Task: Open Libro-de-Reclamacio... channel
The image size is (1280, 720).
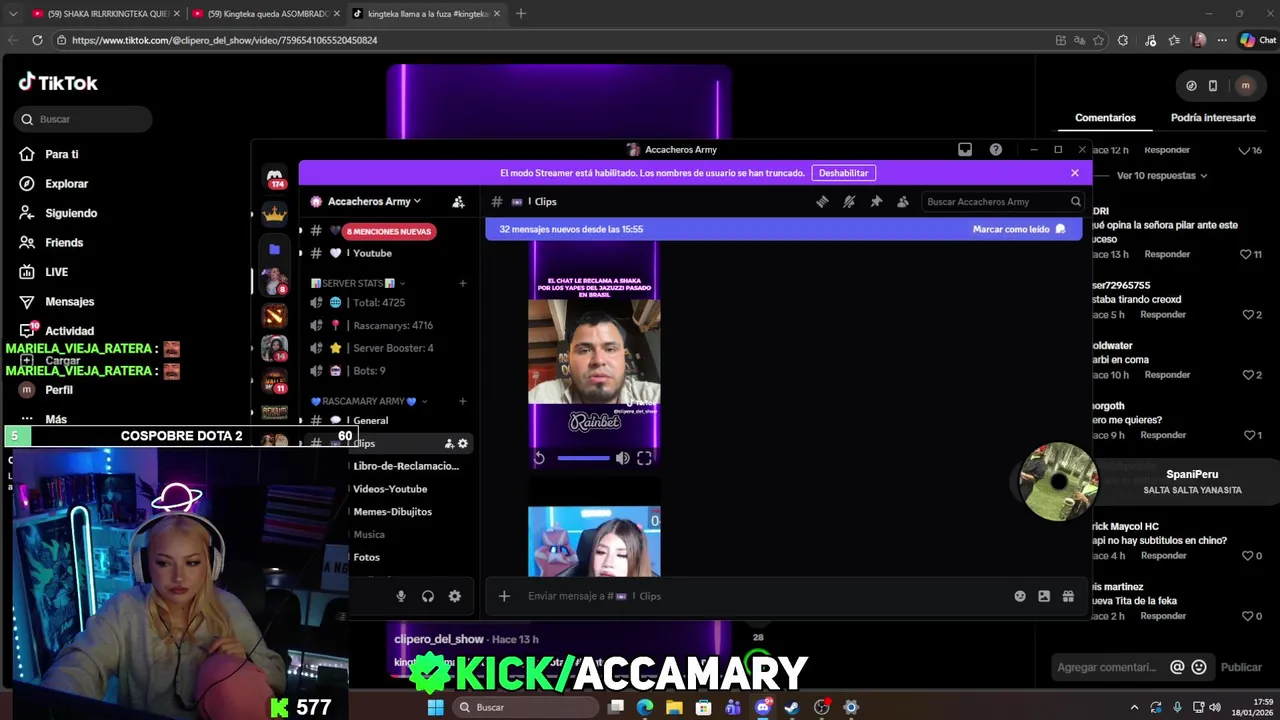Action: click(x=405, y=466)
